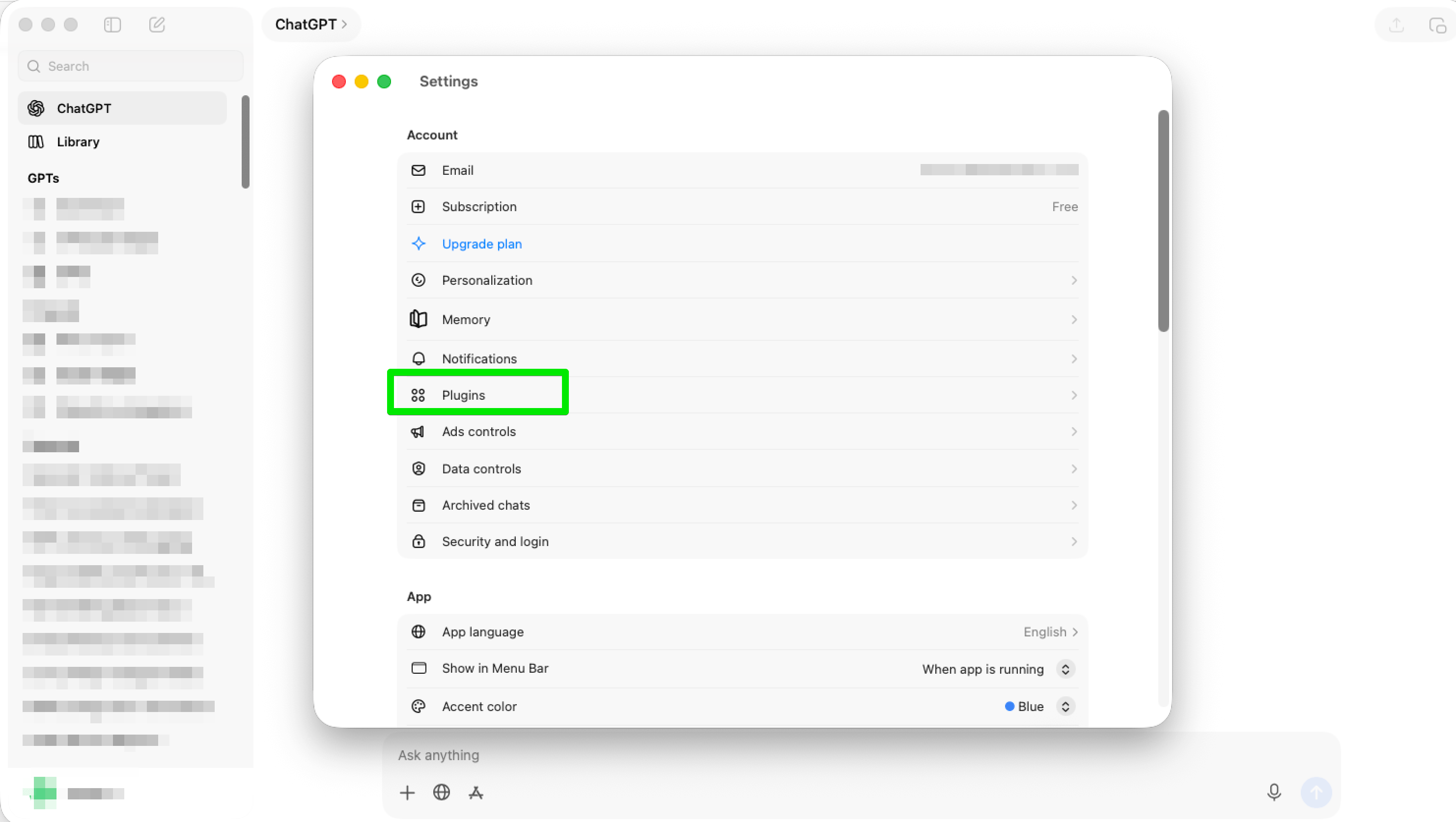This screenshot has width=1456, height=822.
Task: Click the Archived chats box icon
Action: tap(419, 505)
